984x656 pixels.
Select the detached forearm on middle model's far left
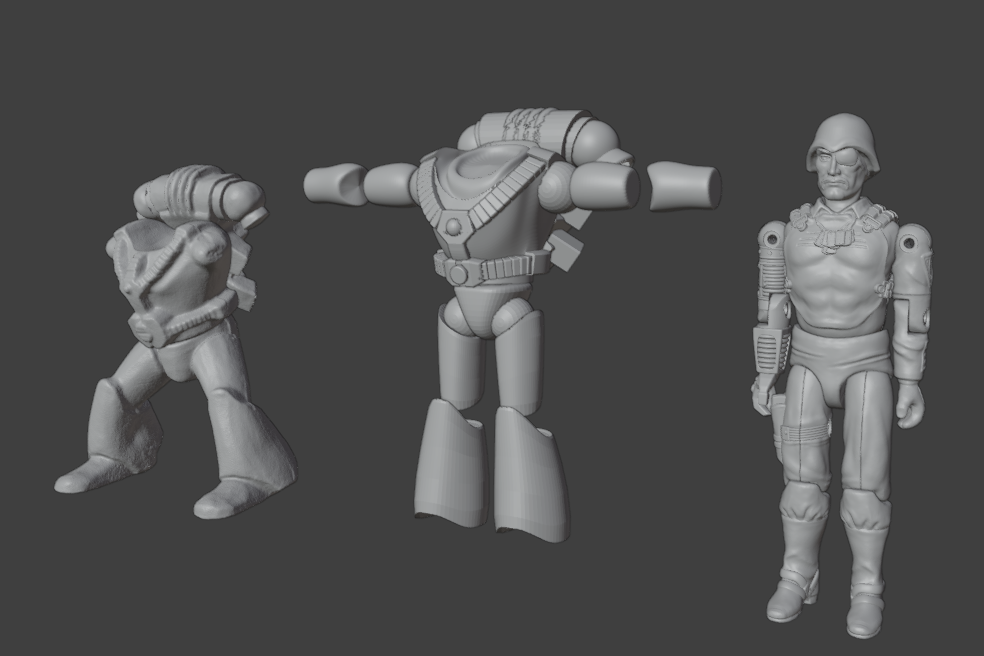336,185
